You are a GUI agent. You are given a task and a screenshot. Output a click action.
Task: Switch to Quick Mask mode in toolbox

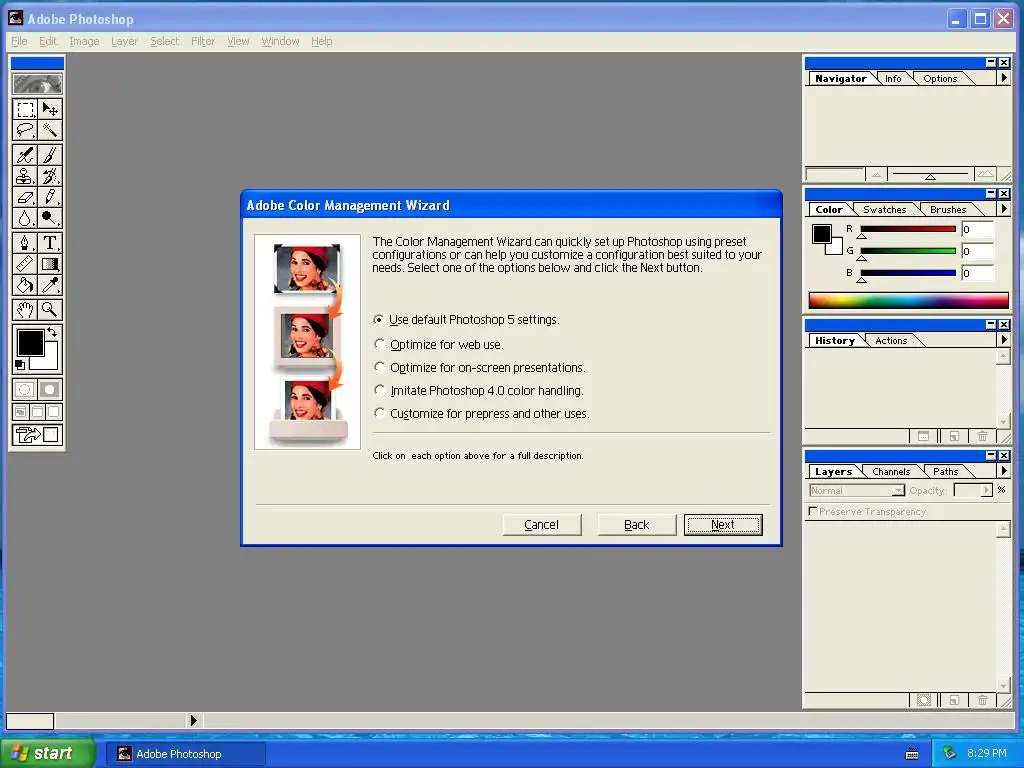pyautogui.click(x=50, y=390)
